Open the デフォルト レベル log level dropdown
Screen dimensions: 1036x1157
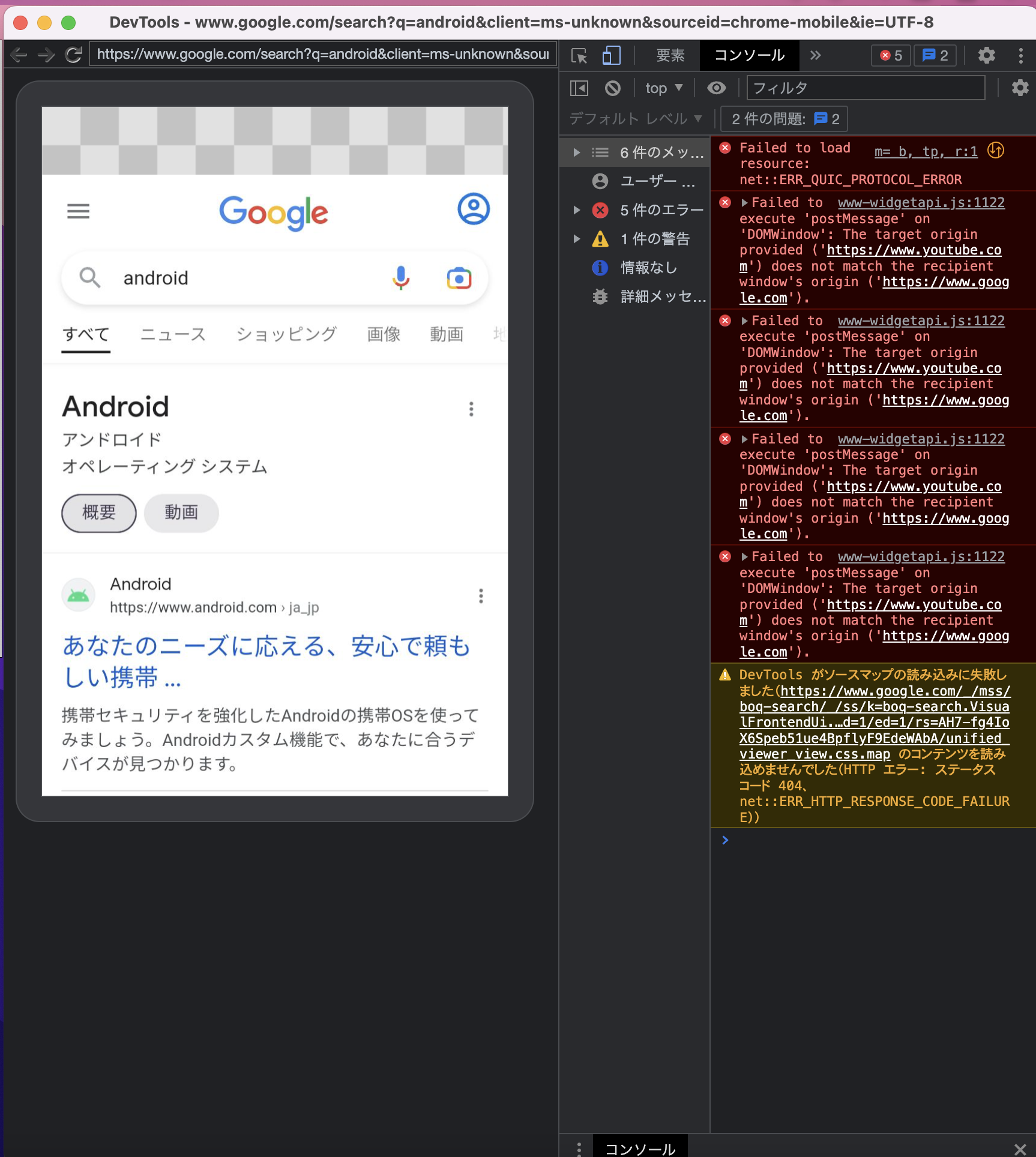click(636, 119)
